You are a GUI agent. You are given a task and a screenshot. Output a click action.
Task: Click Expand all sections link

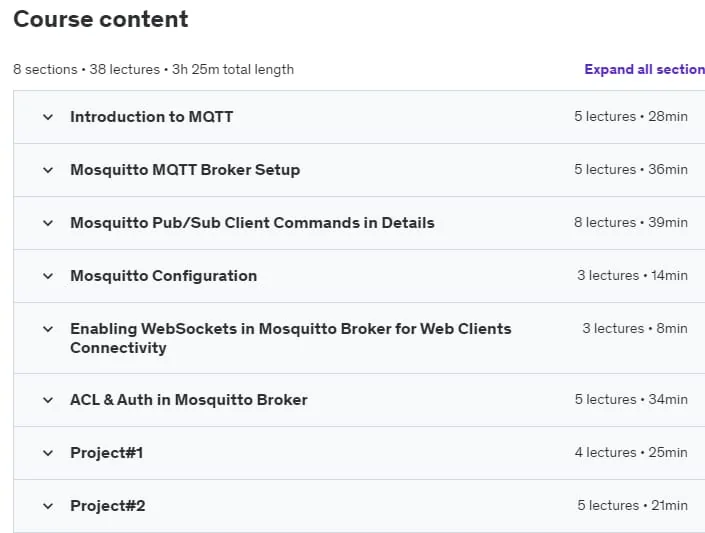coord(644,69)
